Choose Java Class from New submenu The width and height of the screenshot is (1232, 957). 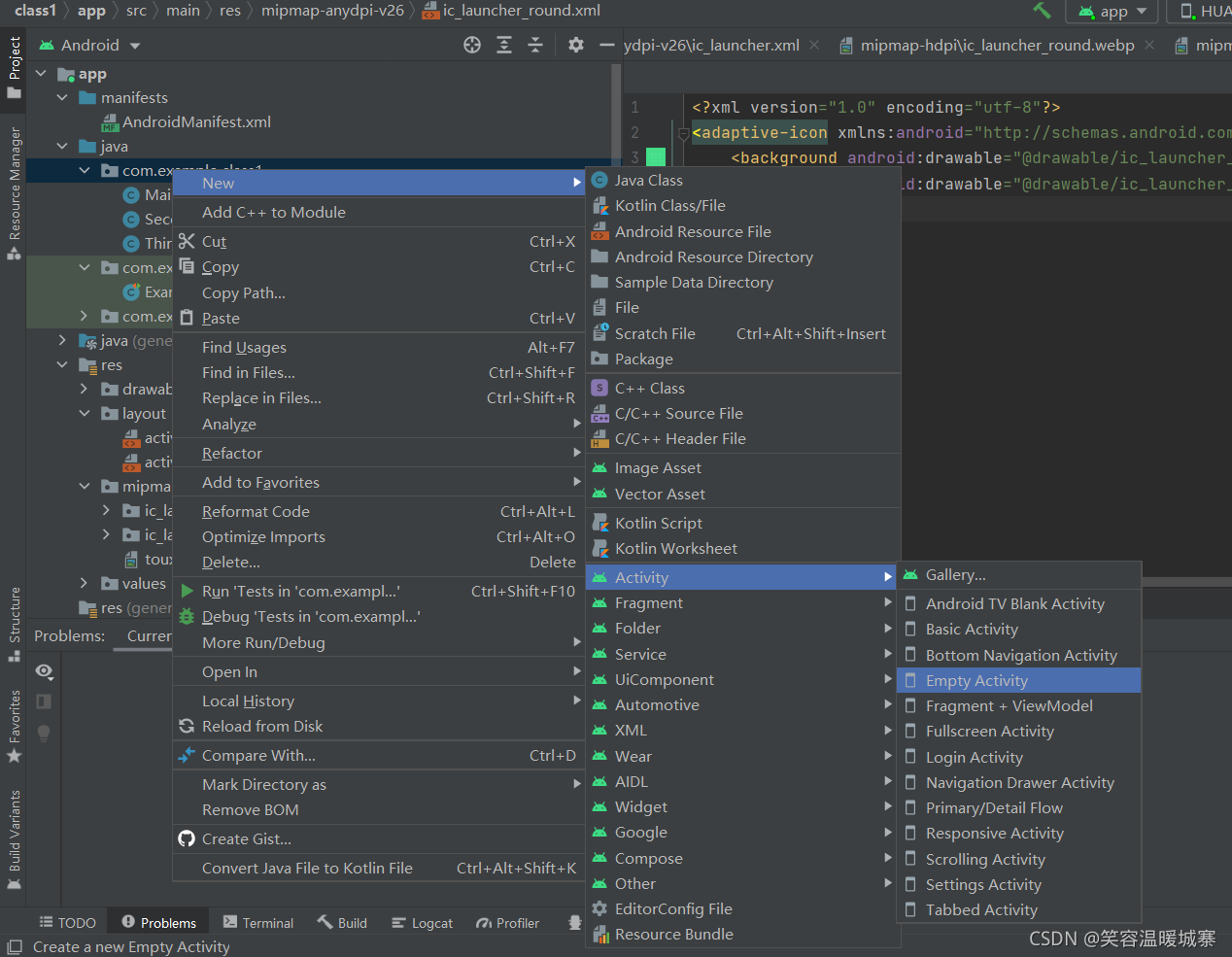pyautogui.click(x=743, y=181)
